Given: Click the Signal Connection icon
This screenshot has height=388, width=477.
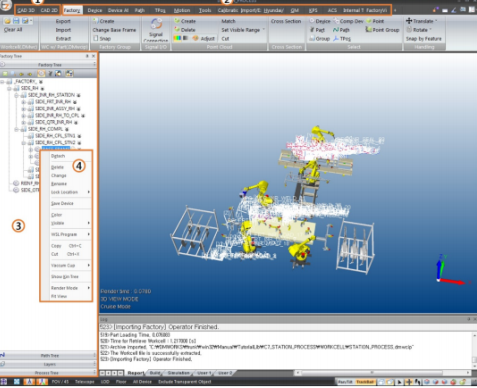Looking at the screenshot, I should point(156,24).
